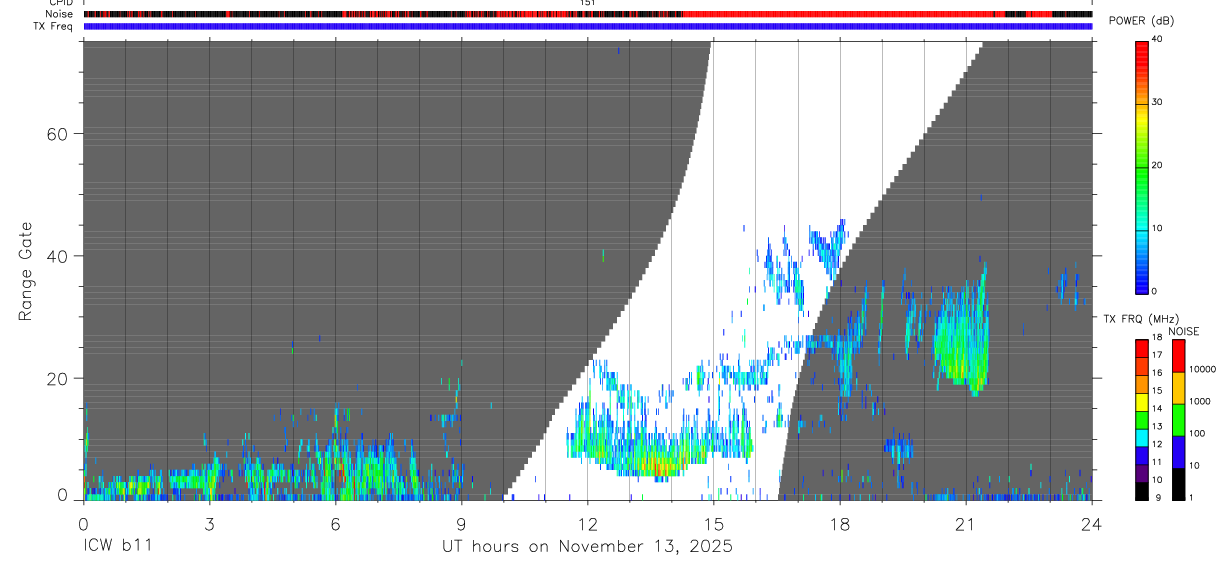This screenshot has height=567, width=1228.
Task: Click the 100 value on the NOISE scale
Action: pos(1199,433)
